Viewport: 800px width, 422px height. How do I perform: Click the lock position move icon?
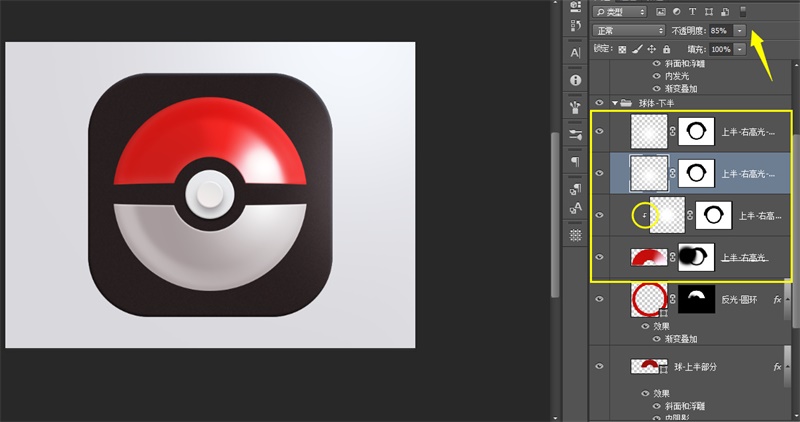(x=651, y=49)
